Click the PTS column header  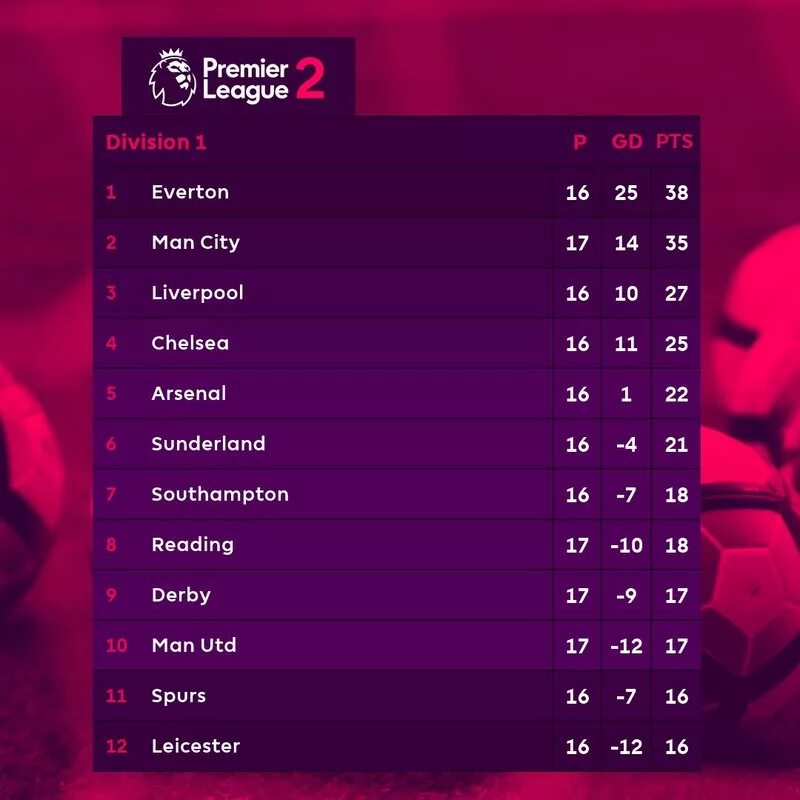coord(674,142)
